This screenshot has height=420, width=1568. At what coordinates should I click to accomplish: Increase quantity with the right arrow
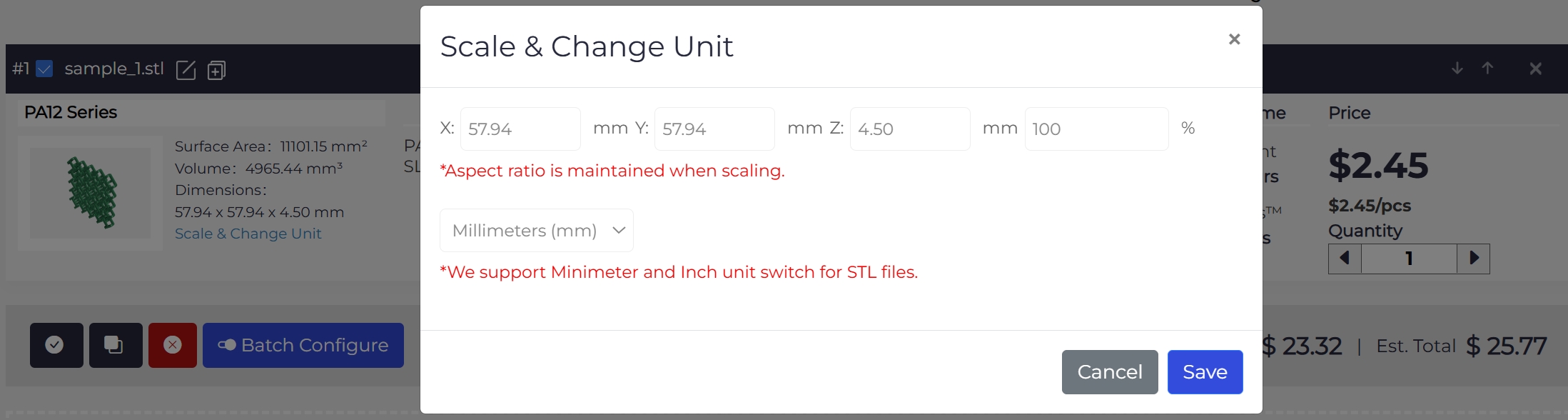point(1474,258)
